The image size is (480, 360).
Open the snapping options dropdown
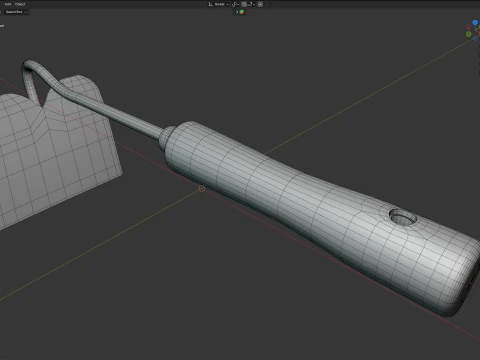pyautogui.click(x=251, y=4)
